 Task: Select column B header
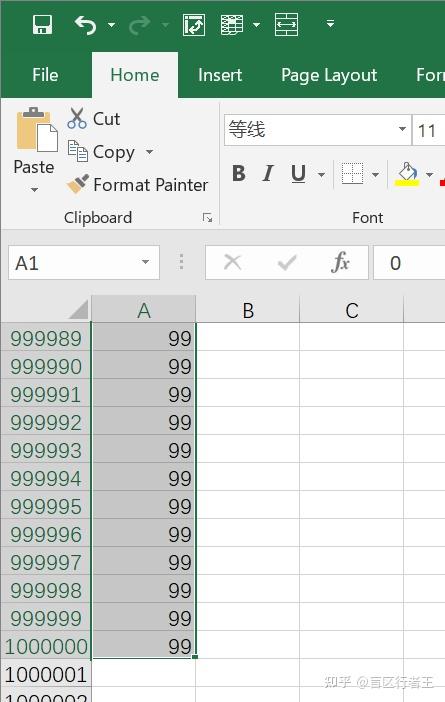(x=248, y=310)
